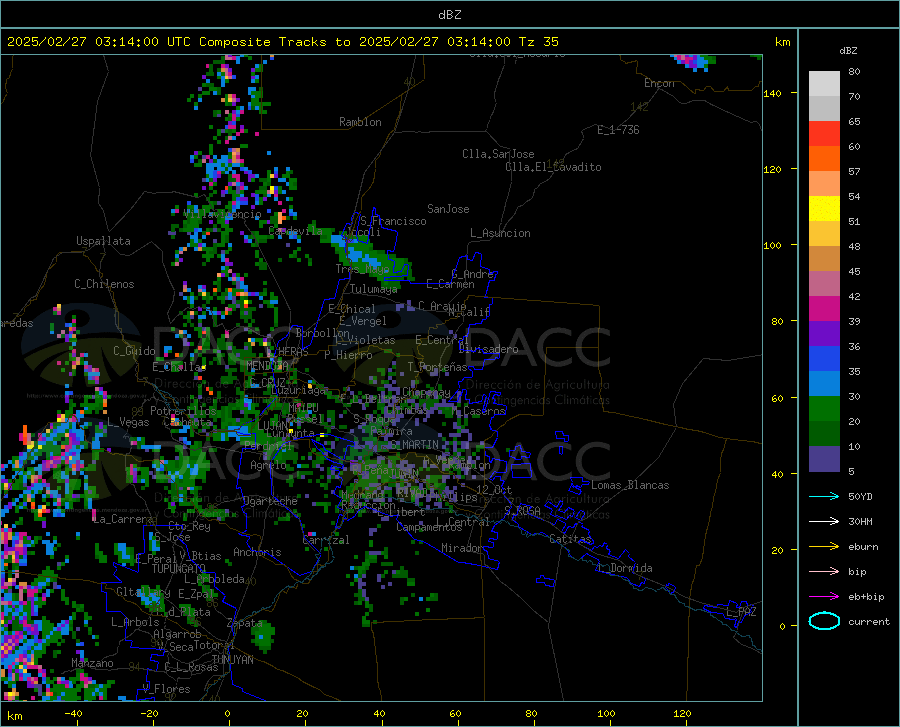Viewport: 900px width, 727px height.
Task: Click the green echo blob near Zapata
Action: (x=263, y=635)
